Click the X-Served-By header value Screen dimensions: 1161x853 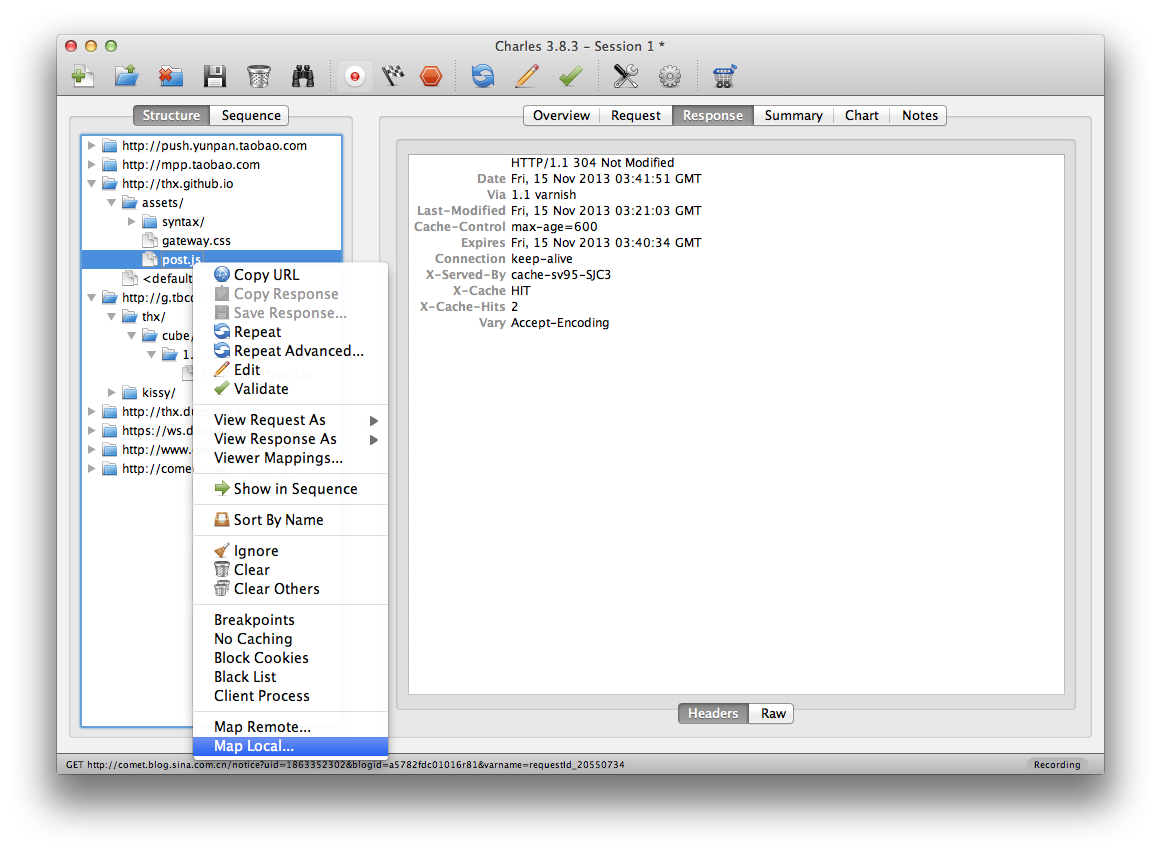point(561,275)
